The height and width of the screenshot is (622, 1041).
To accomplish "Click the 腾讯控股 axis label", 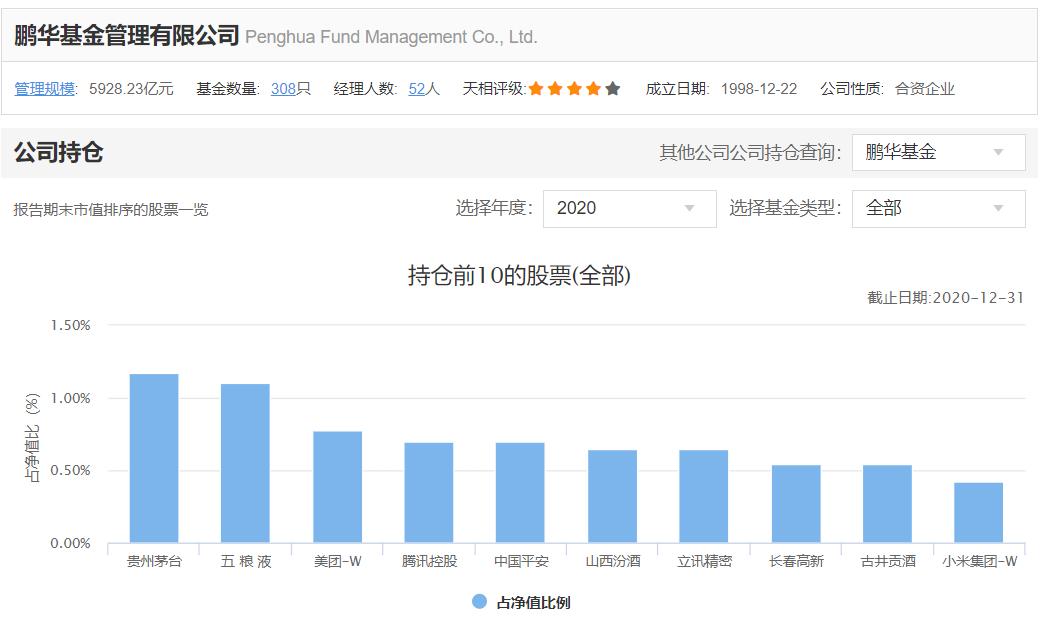I will (x=431, y=561).
